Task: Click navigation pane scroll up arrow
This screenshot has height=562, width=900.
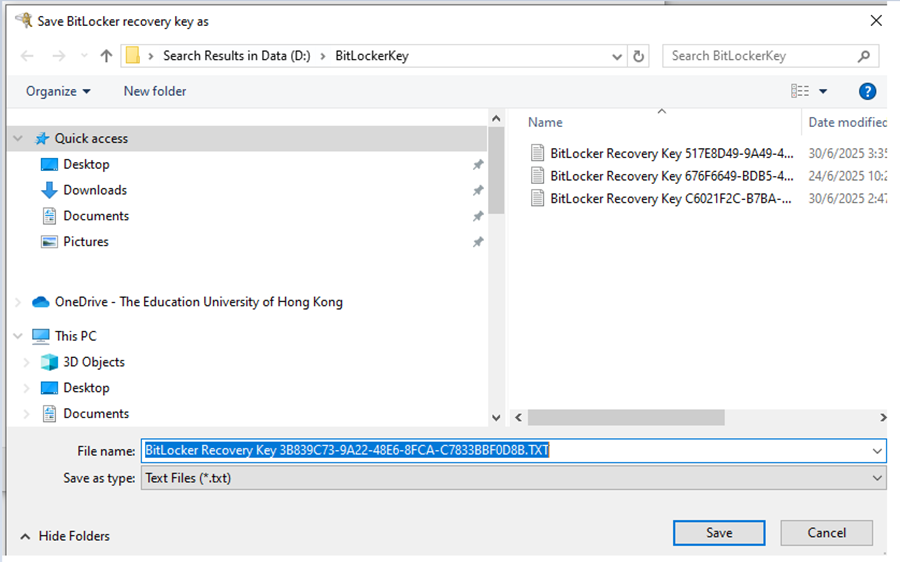Action: tap(496, 119)
